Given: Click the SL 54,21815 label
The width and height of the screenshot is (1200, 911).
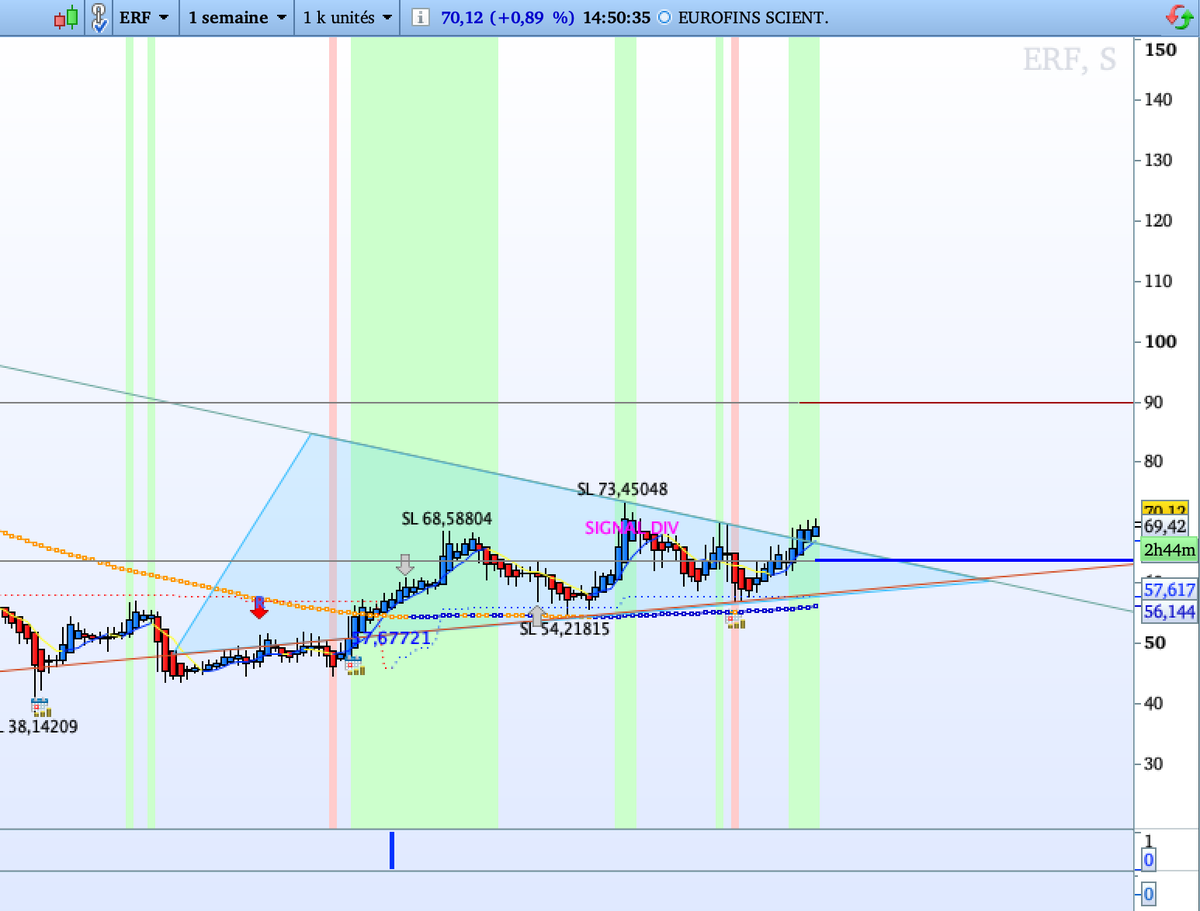Looking at the screenshot, I should (x=564, y=629).
